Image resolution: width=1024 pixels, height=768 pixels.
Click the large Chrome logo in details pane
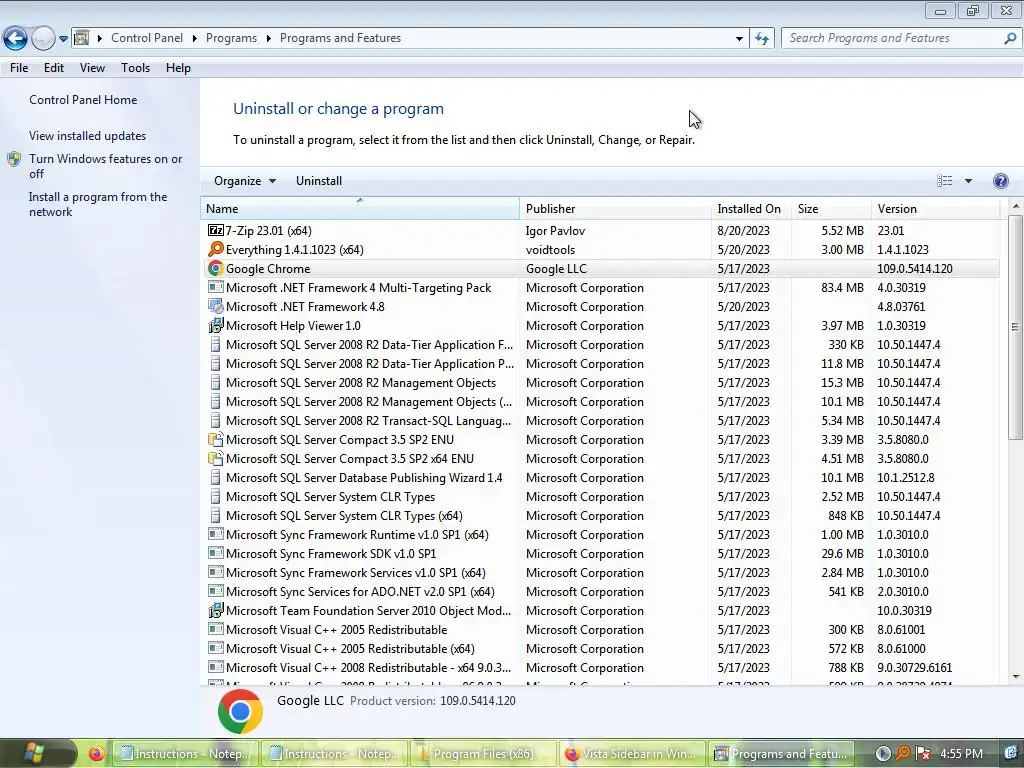coord(240,711)
